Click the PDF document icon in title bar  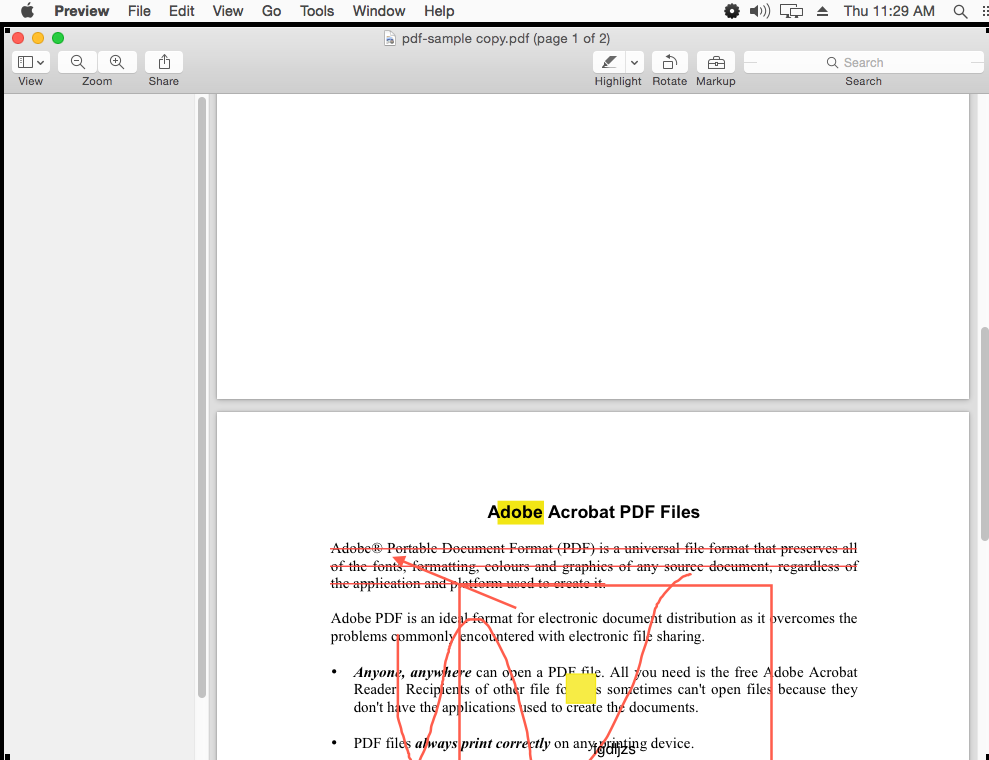pyautogui.click(x=390, y=38)
